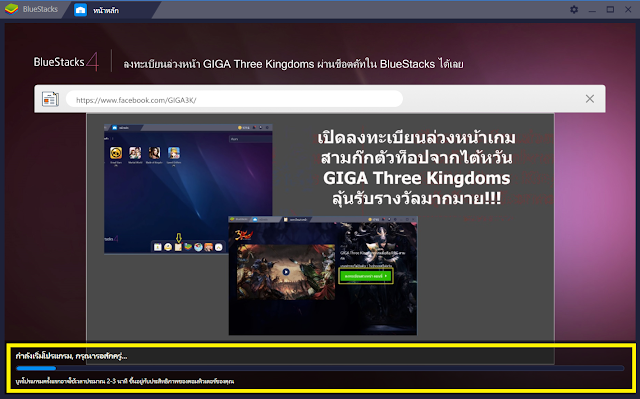This screenshot has width=640, height=399.
Task: Click the facebook.com/GIGA3K URL field
Action: click(234, 99)
